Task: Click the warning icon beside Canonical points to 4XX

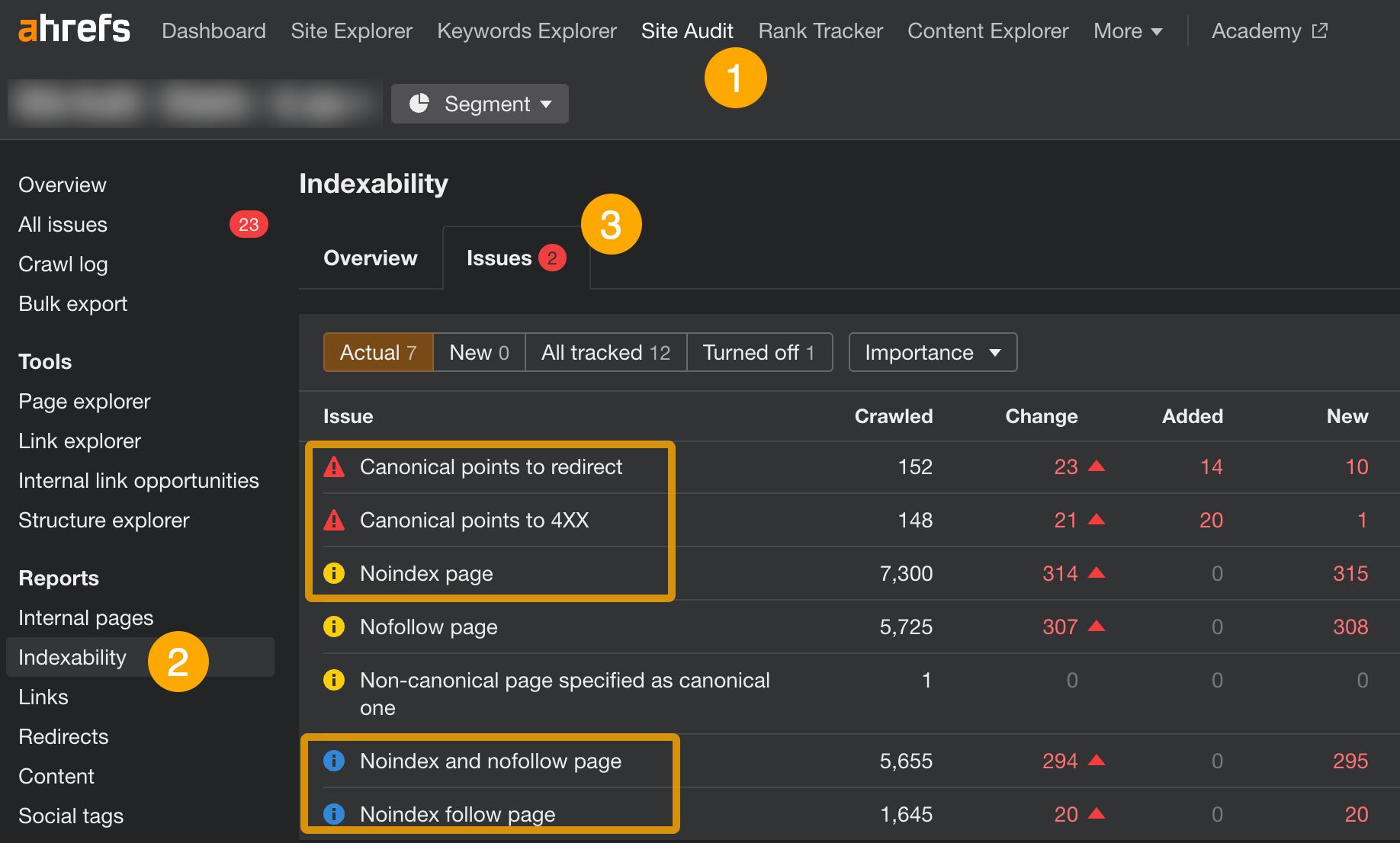Action: coord(334,520)
